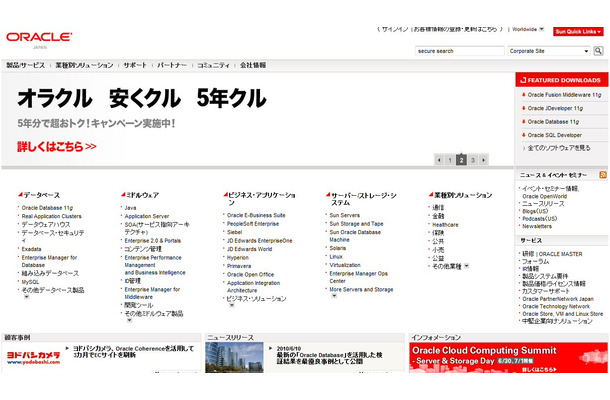Viewport: 610px width, 400px height.
Task: Open Real Application Clusters link
Action: tap(51, 216)
